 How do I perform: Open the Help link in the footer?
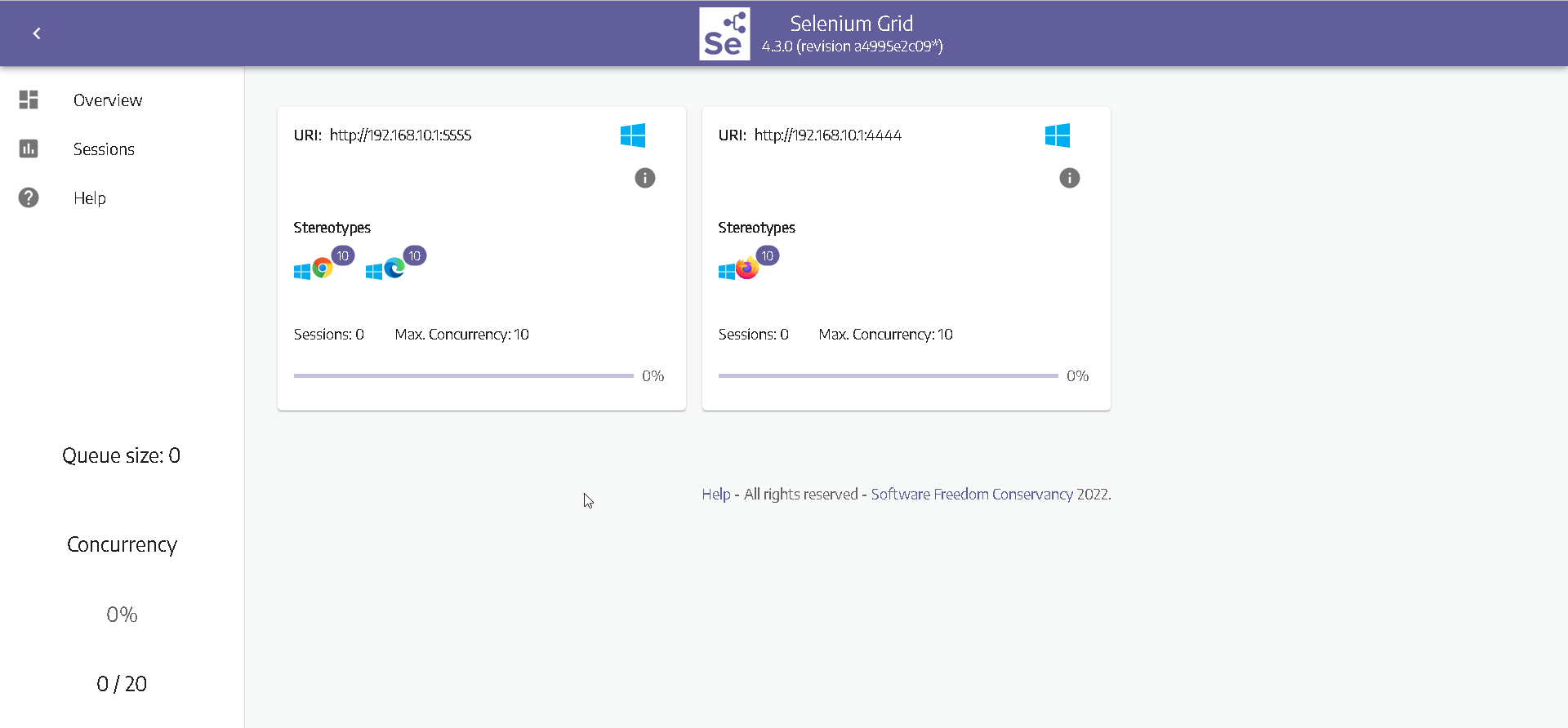pyautogui.click(x=715, y=495)
